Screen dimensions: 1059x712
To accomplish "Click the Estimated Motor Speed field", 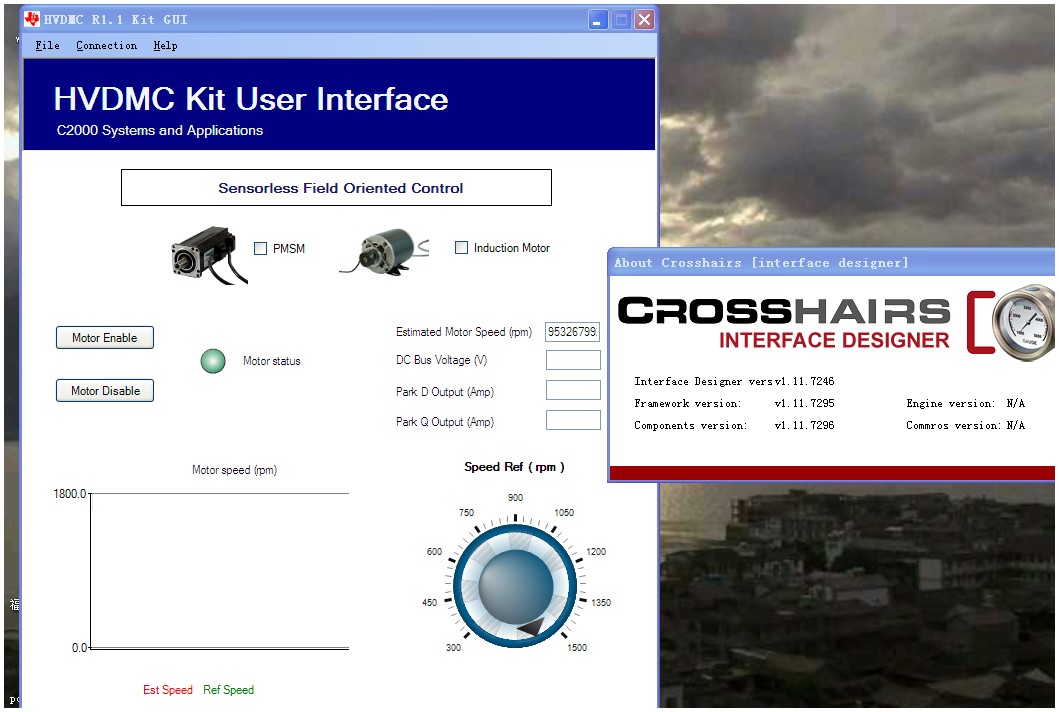I will point(573,332).
